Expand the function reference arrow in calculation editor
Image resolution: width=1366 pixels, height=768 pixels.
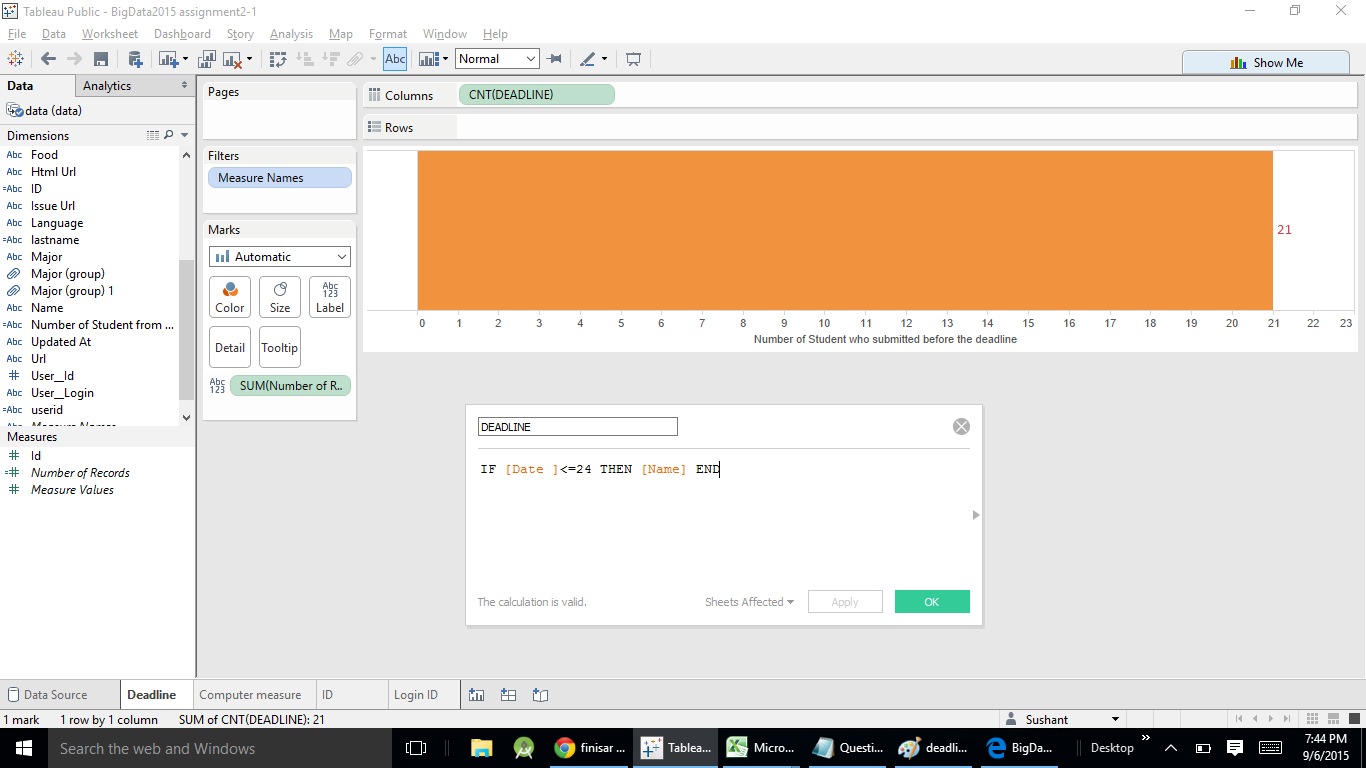coord(976,515)
